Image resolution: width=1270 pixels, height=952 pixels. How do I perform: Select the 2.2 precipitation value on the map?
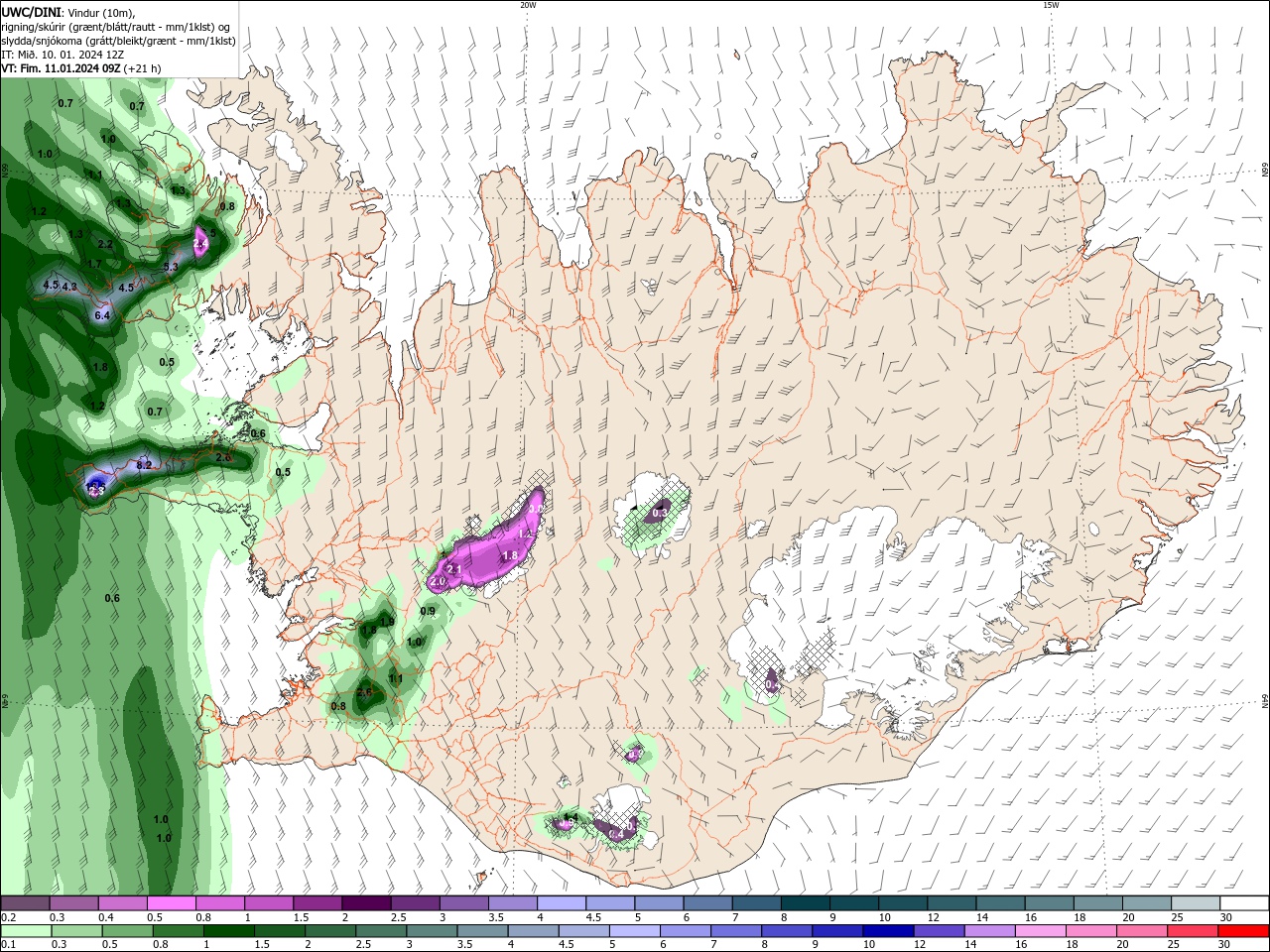105,244
